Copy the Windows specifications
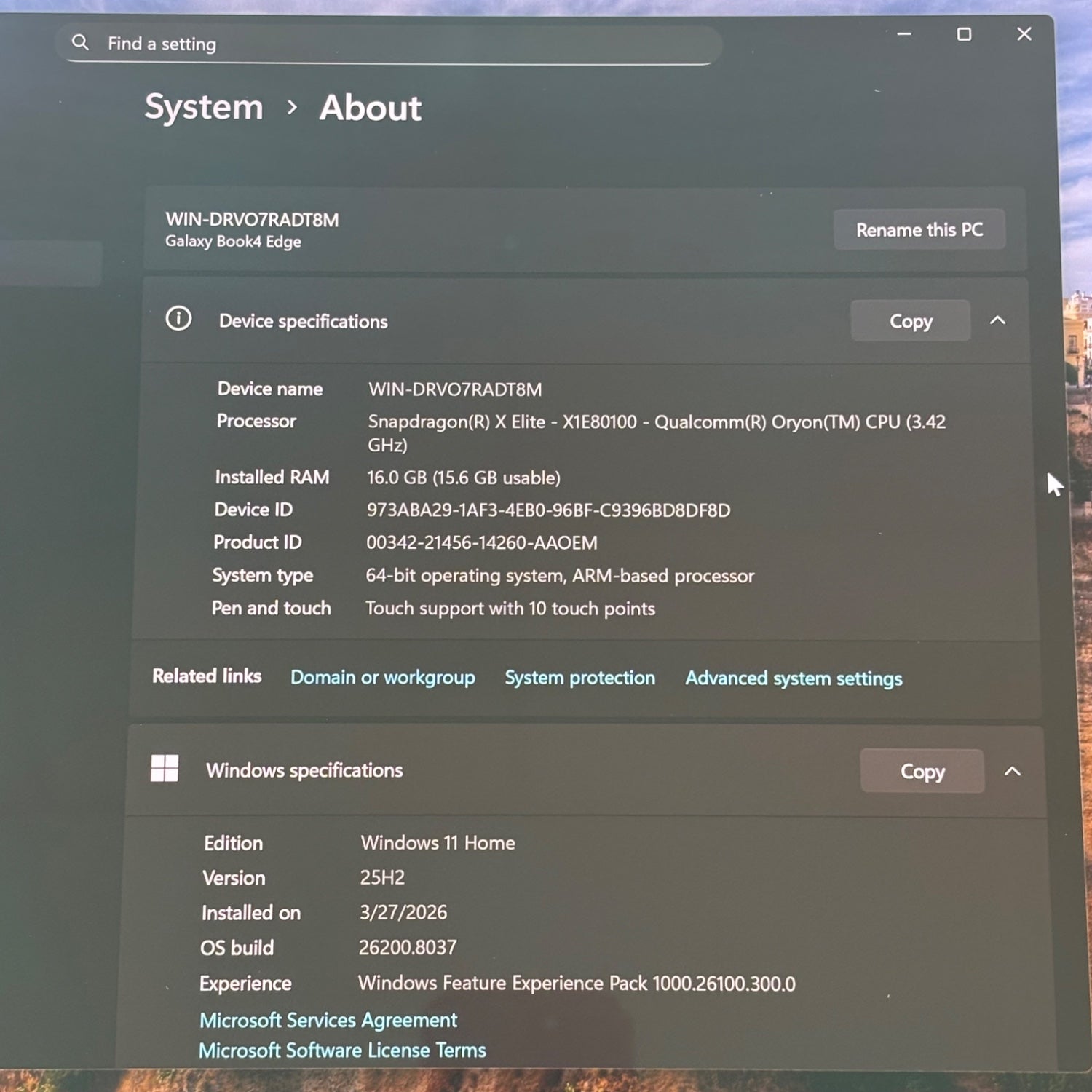Screen dimensions: 1092x1092 [922, 771]
